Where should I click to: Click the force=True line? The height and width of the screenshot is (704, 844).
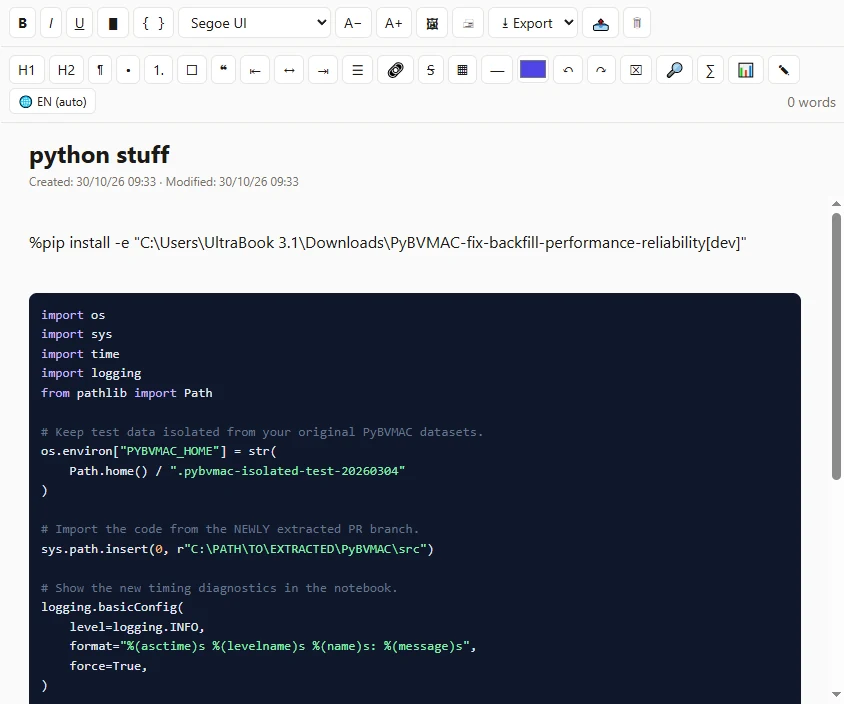coord(108,666)
